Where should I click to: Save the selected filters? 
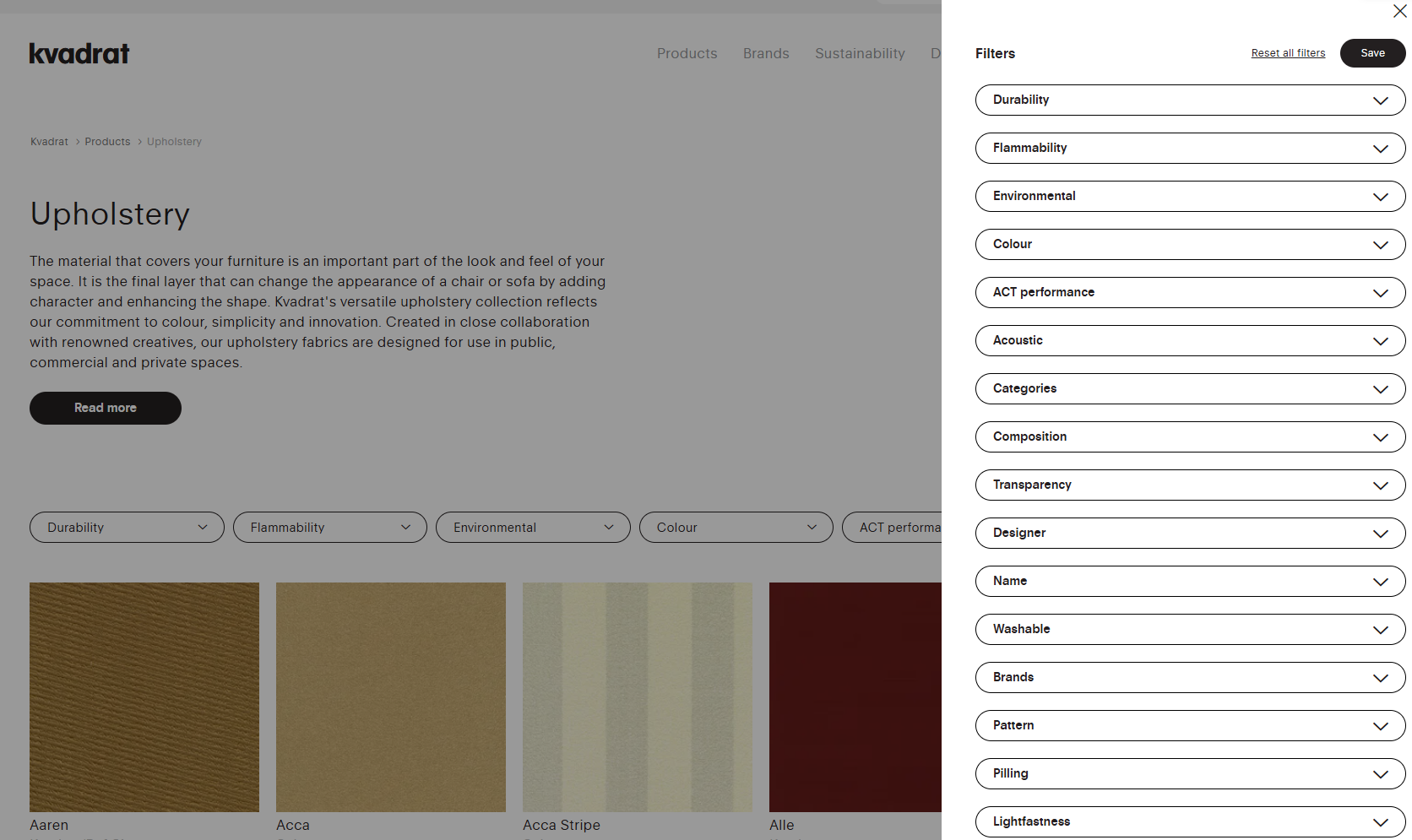coord(1371,53)
